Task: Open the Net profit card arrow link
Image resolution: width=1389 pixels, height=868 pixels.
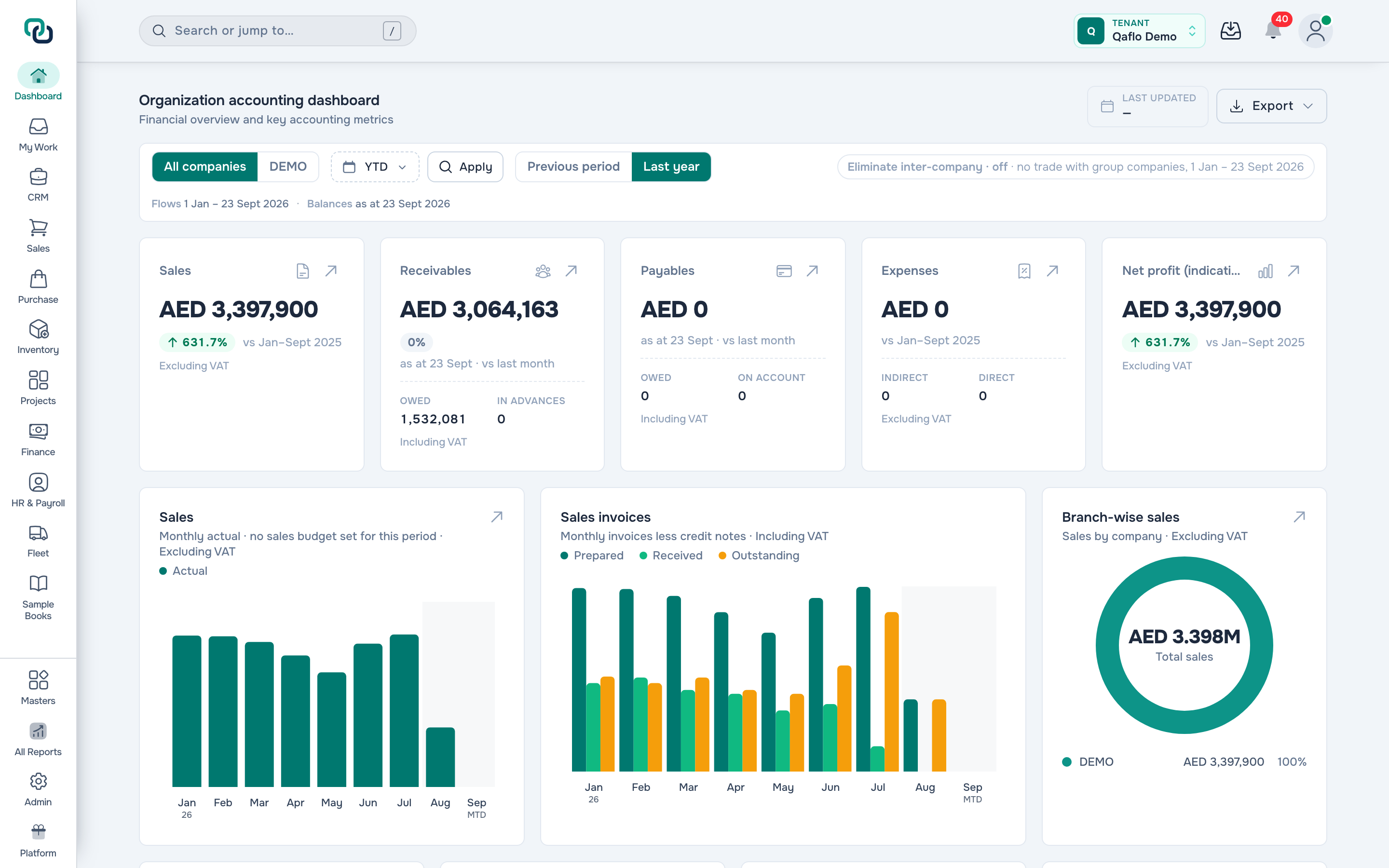Action: [x=1294, y=271]
